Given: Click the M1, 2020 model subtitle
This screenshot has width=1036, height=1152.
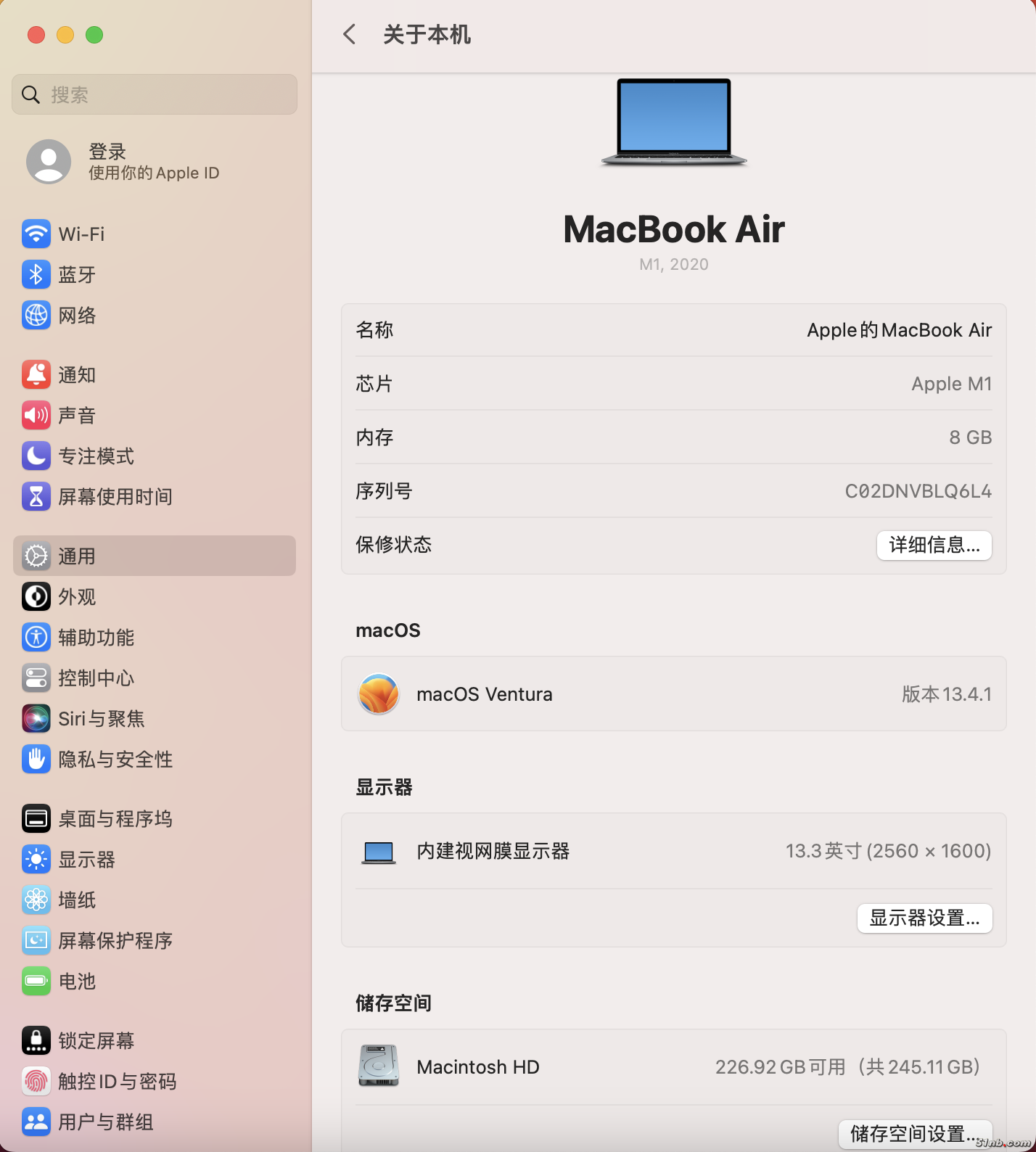Looking at the screenshot, I should (674, 264).
